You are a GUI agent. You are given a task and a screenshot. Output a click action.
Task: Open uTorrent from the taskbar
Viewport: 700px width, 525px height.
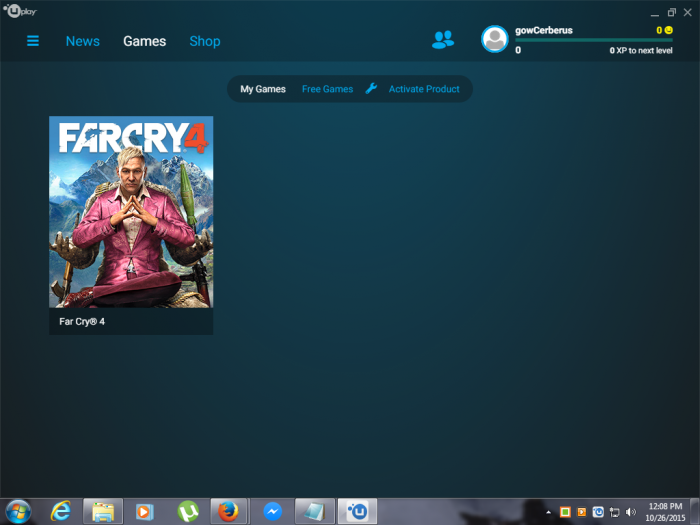(188, 512)
